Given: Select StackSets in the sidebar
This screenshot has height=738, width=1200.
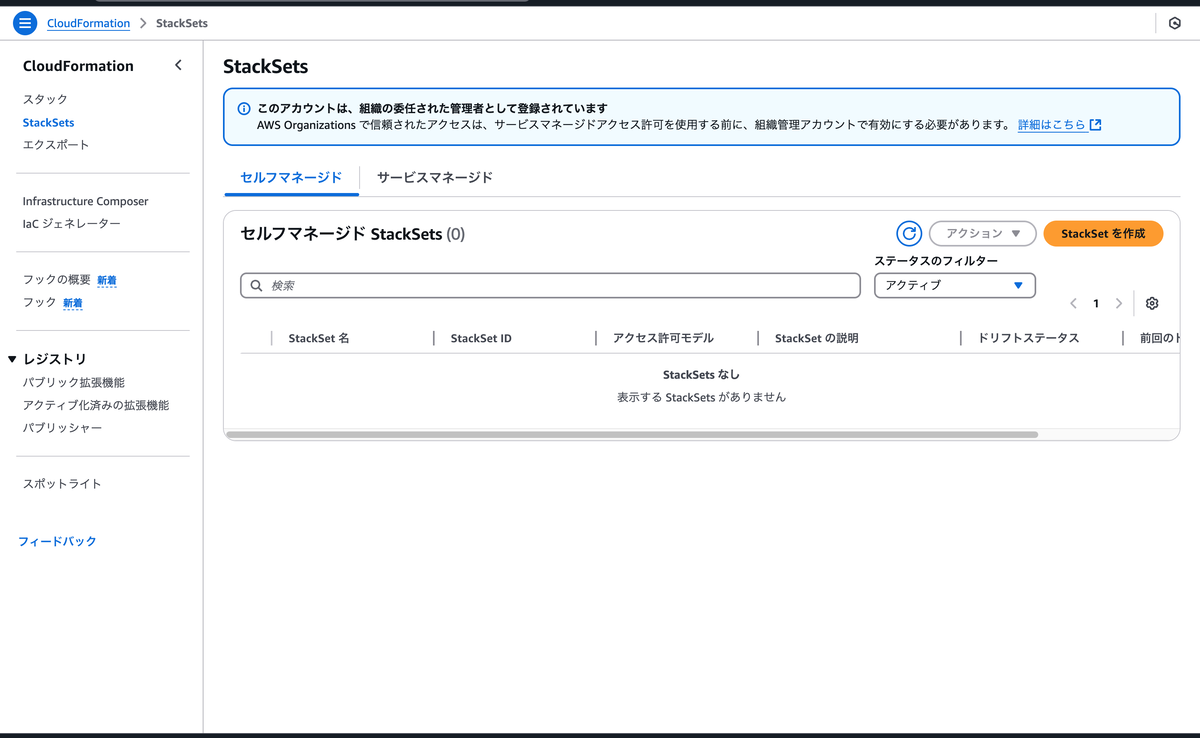Looking at the screenshot, I should (48, 123).
